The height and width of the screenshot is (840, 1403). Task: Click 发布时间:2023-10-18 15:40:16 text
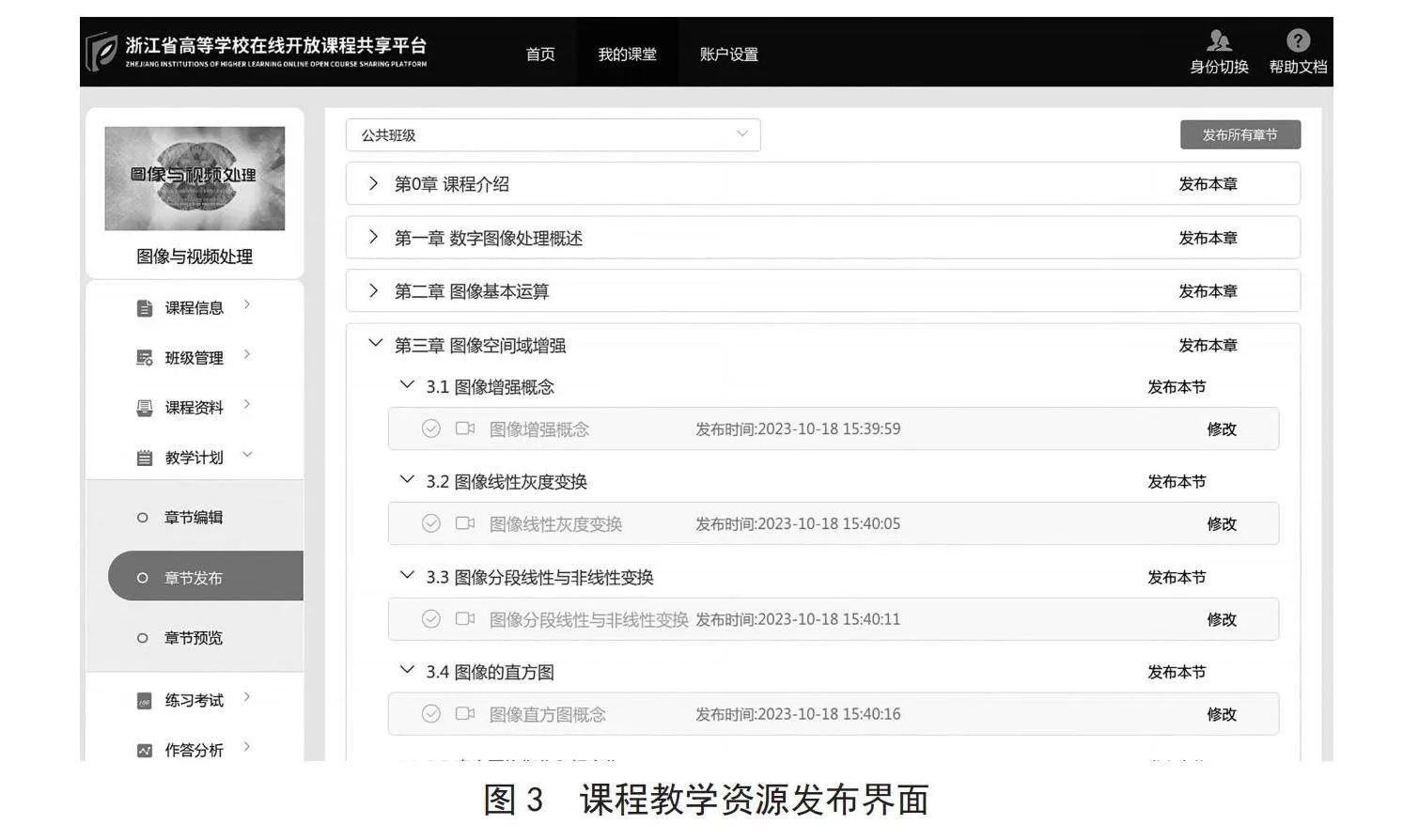click(798, 714)
